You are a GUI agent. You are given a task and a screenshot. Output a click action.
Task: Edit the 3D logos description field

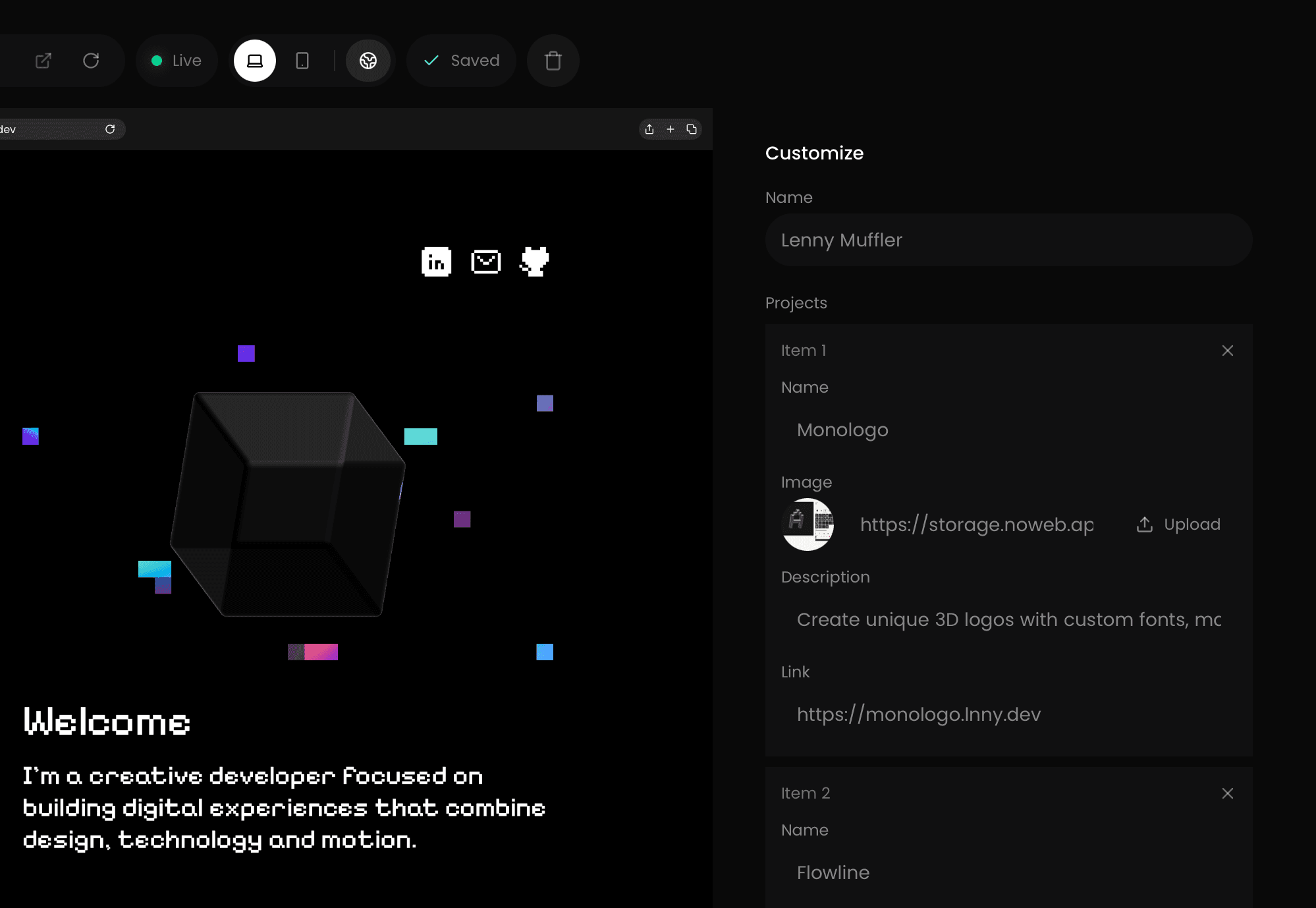click(x=1008, y=619)
